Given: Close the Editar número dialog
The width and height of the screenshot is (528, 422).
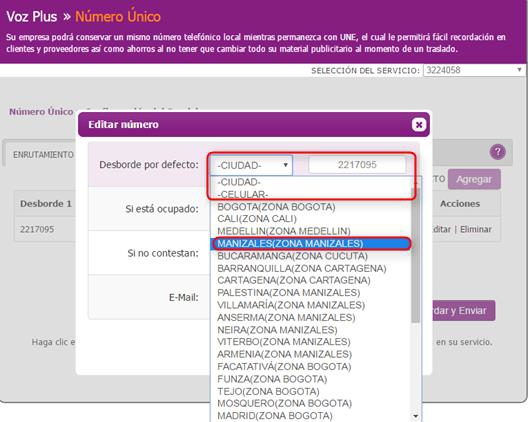Looking at the screenshot, I should (x=419, y=125).
